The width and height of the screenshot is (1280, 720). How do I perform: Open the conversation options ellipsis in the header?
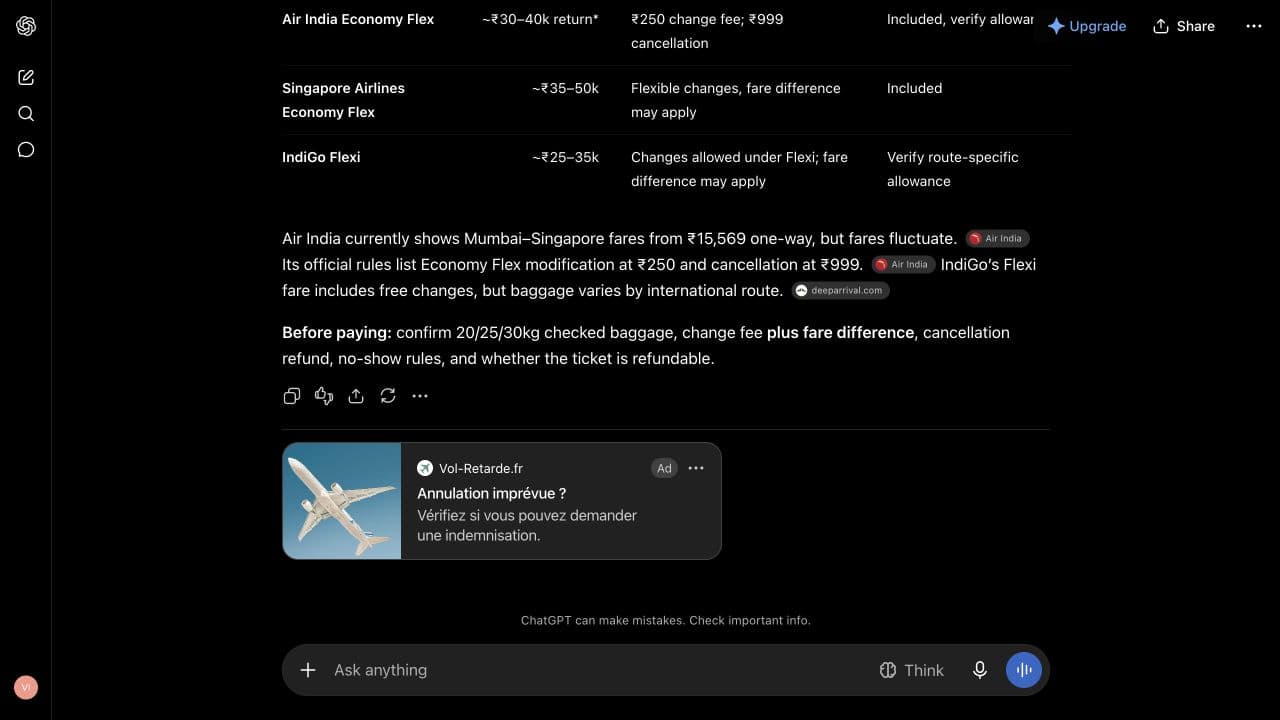point(1254,26)
